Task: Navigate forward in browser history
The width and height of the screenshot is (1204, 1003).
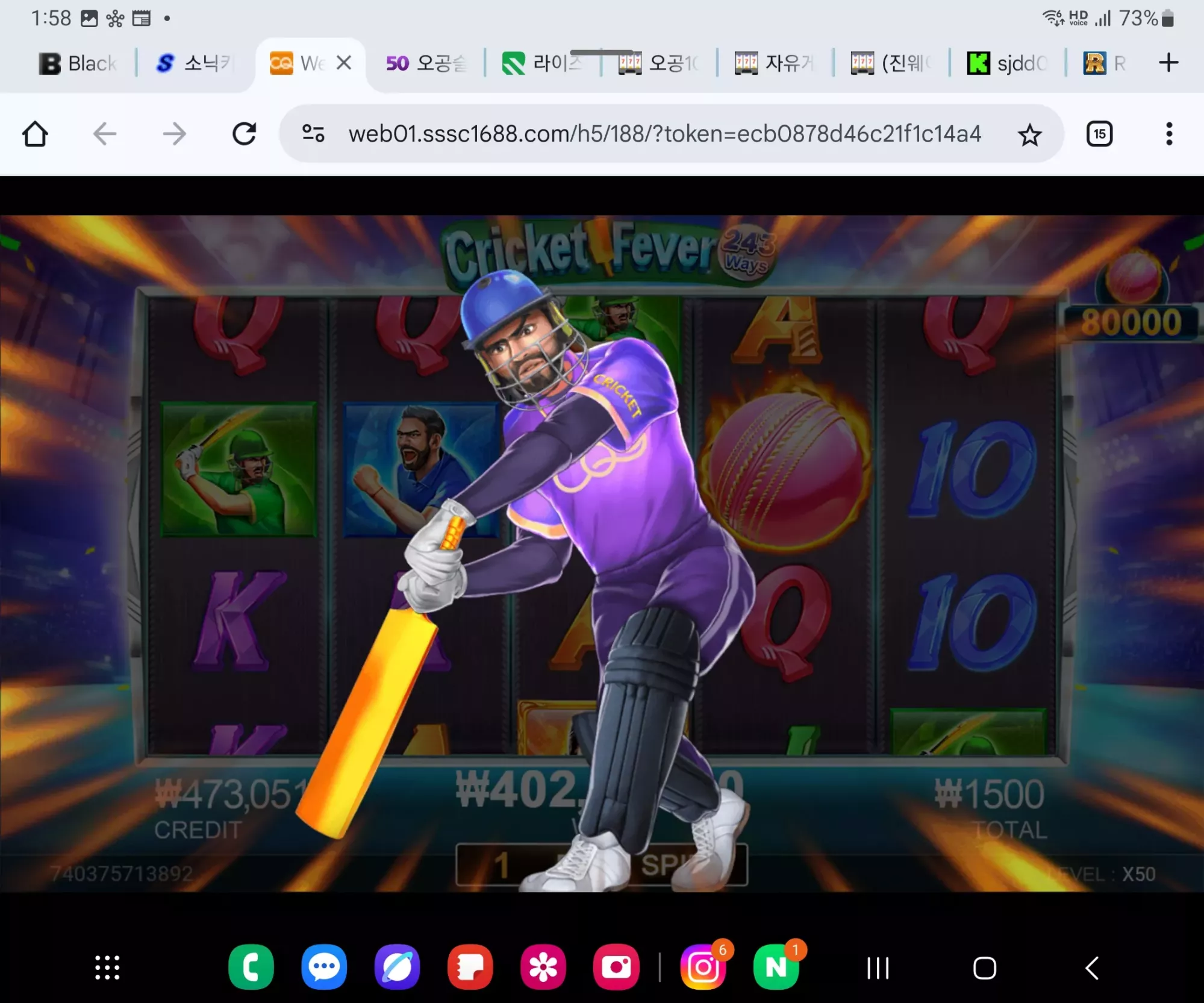Action: pyautogui.click(x=175, y=134)
